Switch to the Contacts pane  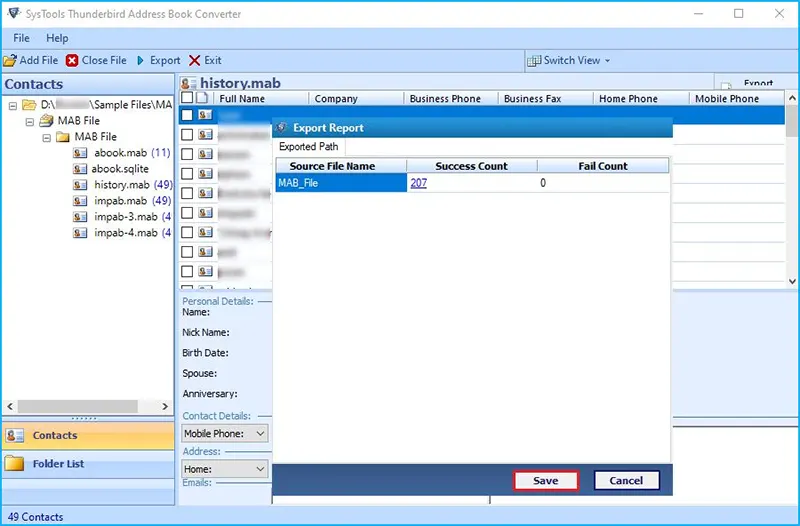(88, 435)
